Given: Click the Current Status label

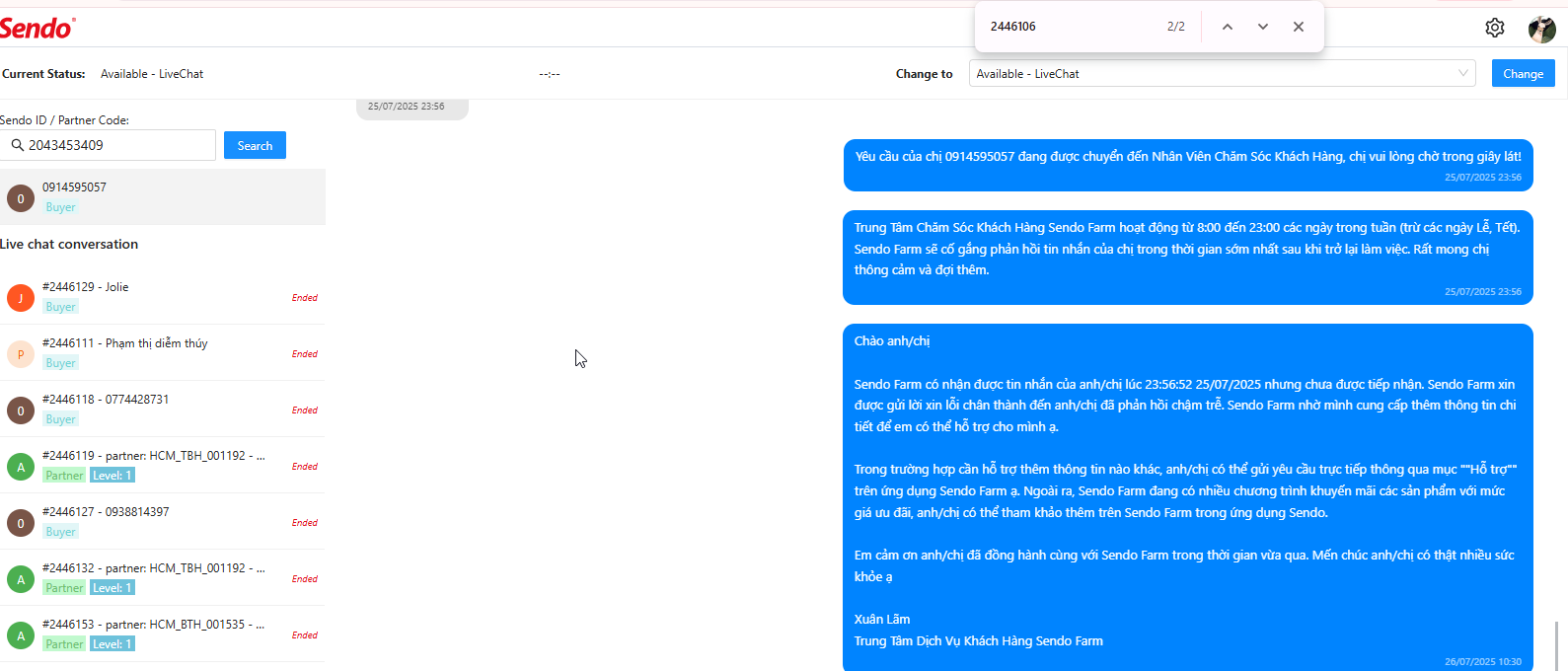Looking at the screenshot, I should [x=43, y=74].
